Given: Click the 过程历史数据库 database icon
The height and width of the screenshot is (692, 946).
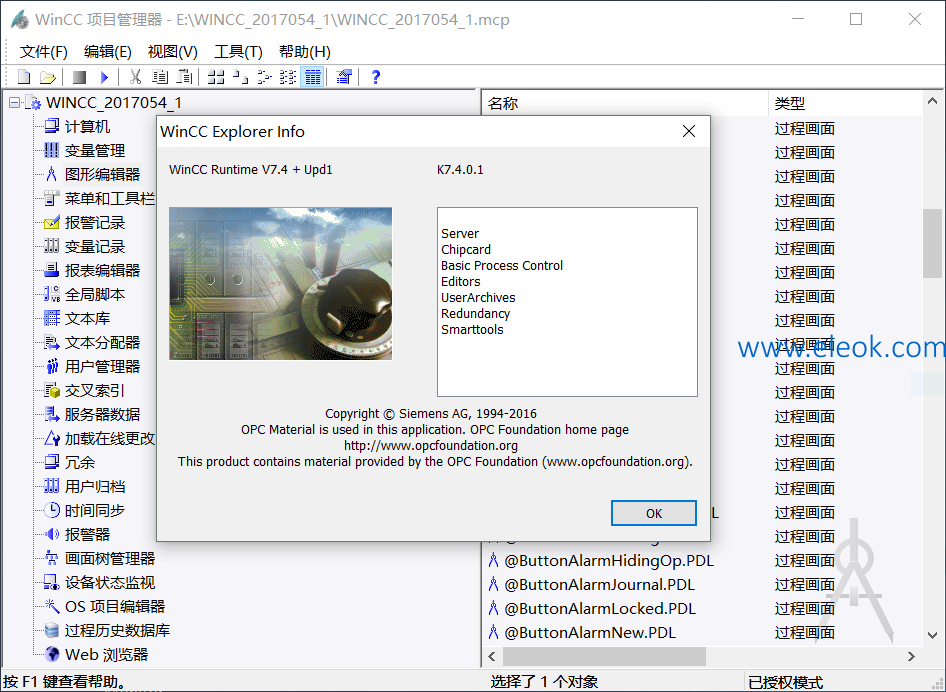Looking at the screenshot, I should click(x=52, y=630).
